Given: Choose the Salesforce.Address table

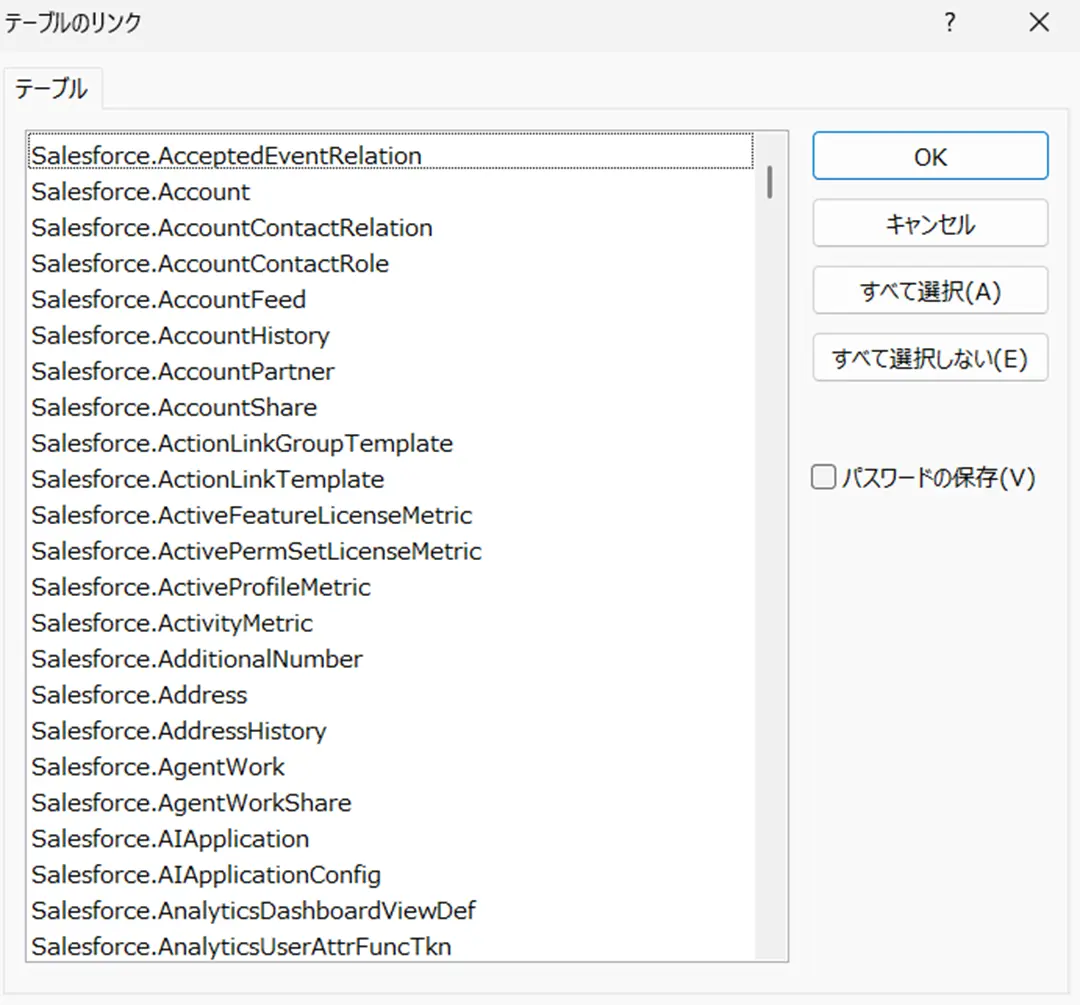Looking at the screenshot, I should point(139,695).
